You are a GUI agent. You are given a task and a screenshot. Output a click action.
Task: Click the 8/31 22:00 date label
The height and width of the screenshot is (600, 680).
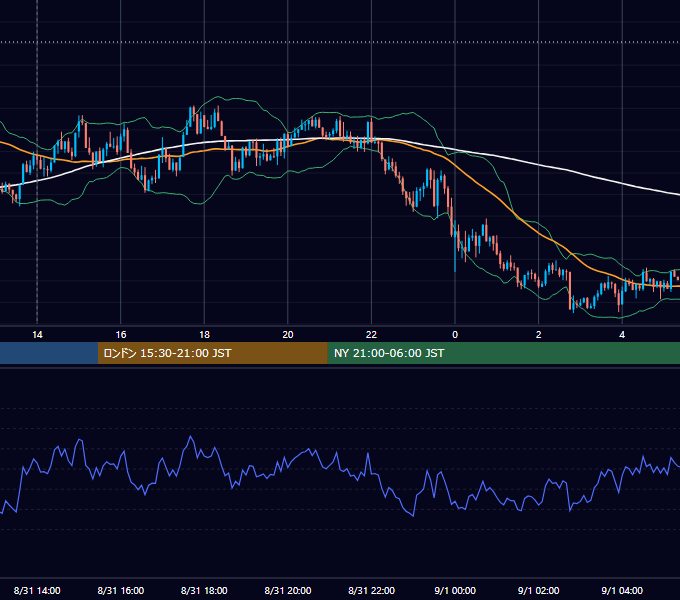[371, 590]
